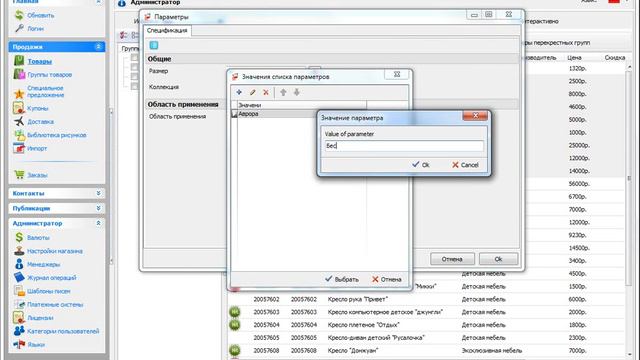Open the Лицензия icon
The height and width of the screenshot is (360, 640).
pyautogui.click(x=19, y=317)
